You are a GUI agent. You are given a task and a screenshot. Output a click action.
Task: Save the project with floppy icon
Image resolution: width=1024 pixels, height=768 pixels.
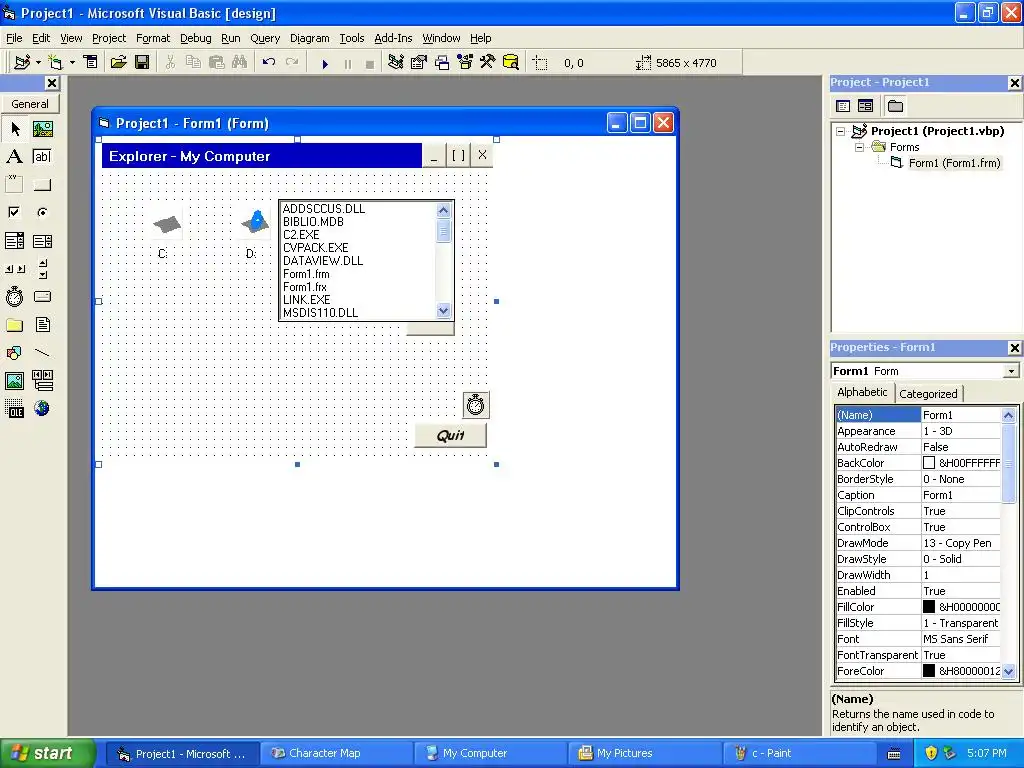(142, 62)
